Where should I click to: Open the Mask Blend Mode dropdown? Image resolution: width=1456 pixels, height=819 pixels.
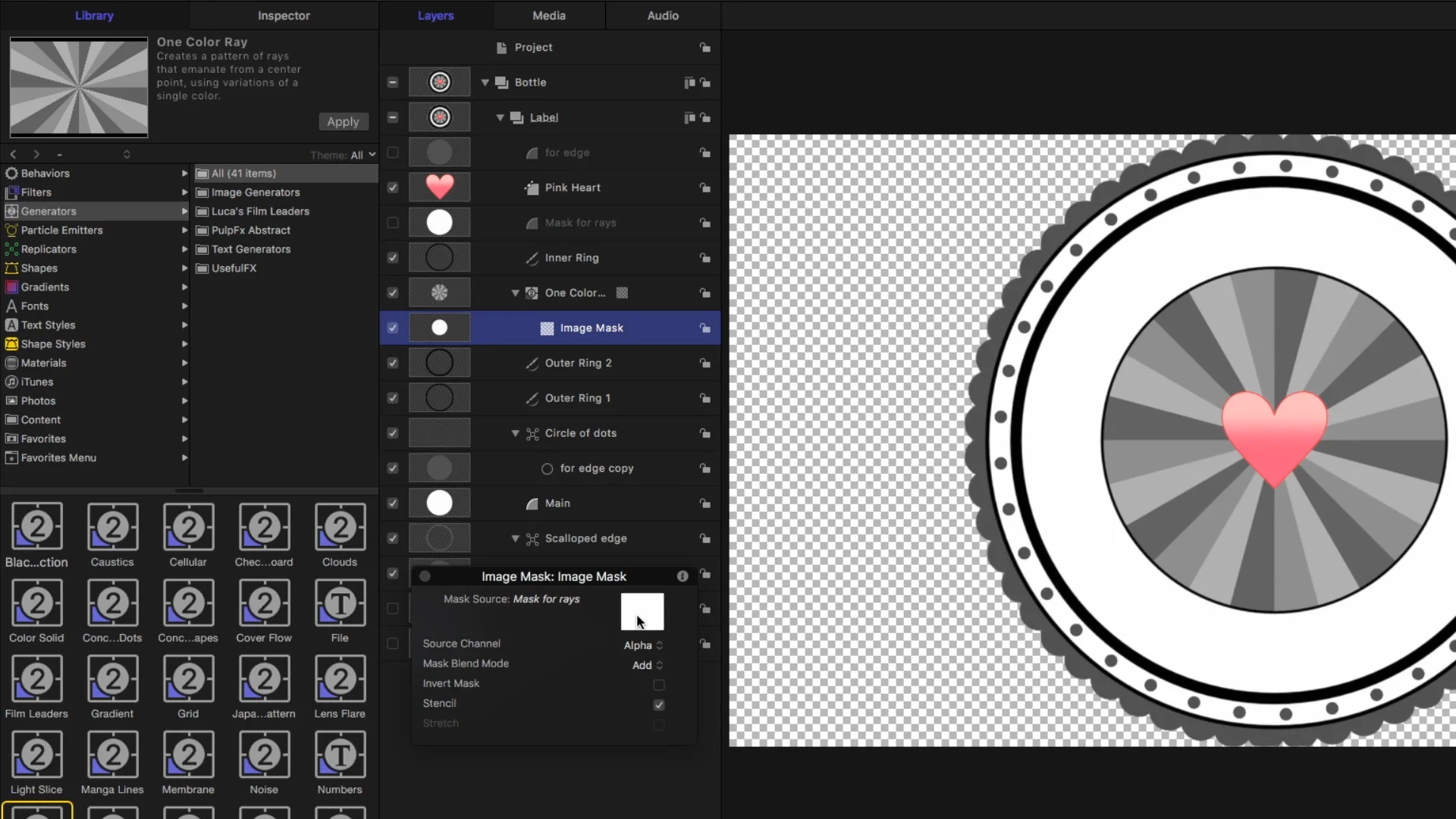tap(648, 665)
